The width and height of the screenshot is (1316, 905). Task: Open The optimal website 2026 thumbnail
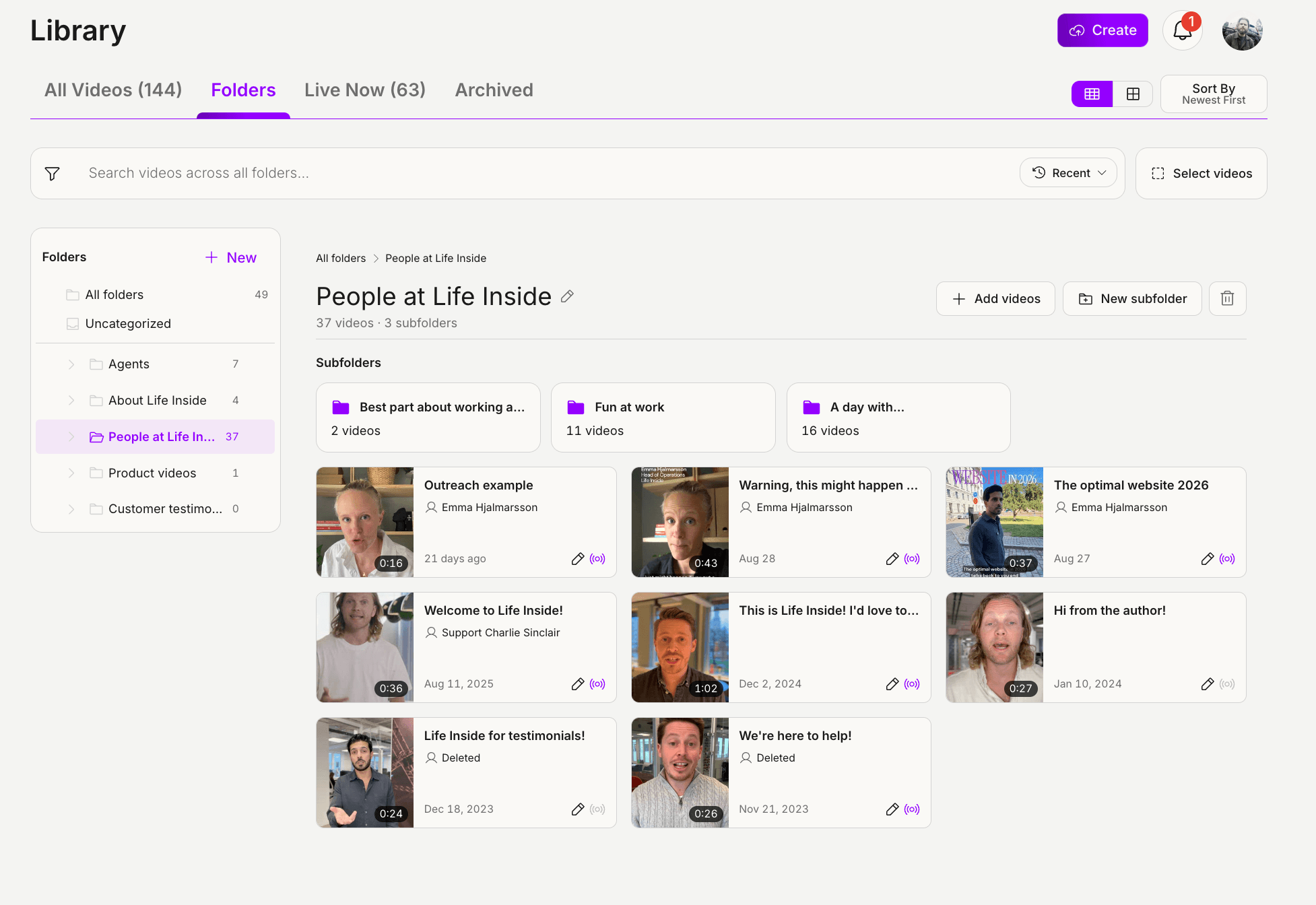pyautogui.click(x=995, y=522)
